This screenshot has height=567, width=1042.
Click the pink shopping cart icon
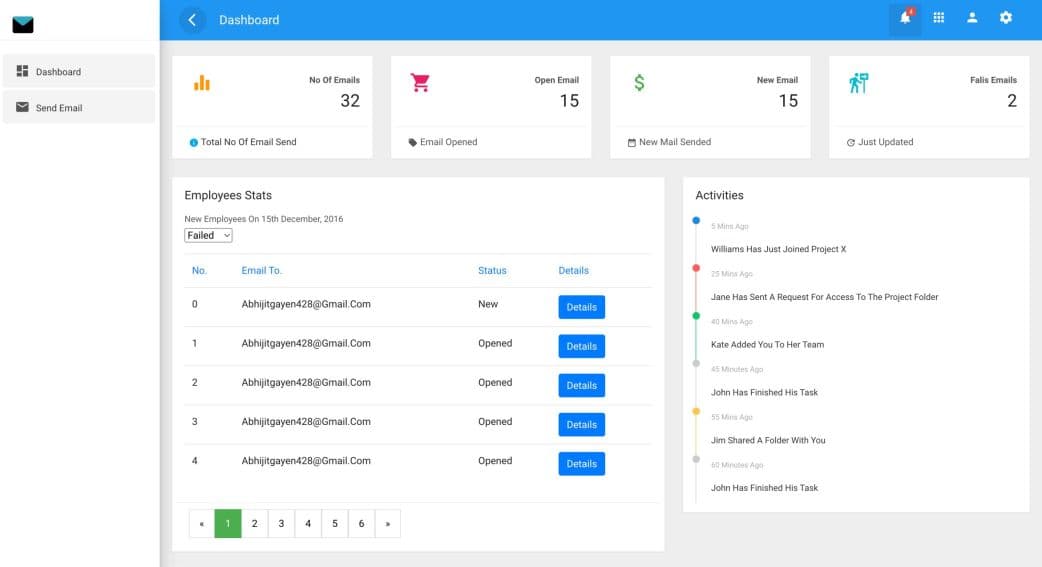pos(420,82)
